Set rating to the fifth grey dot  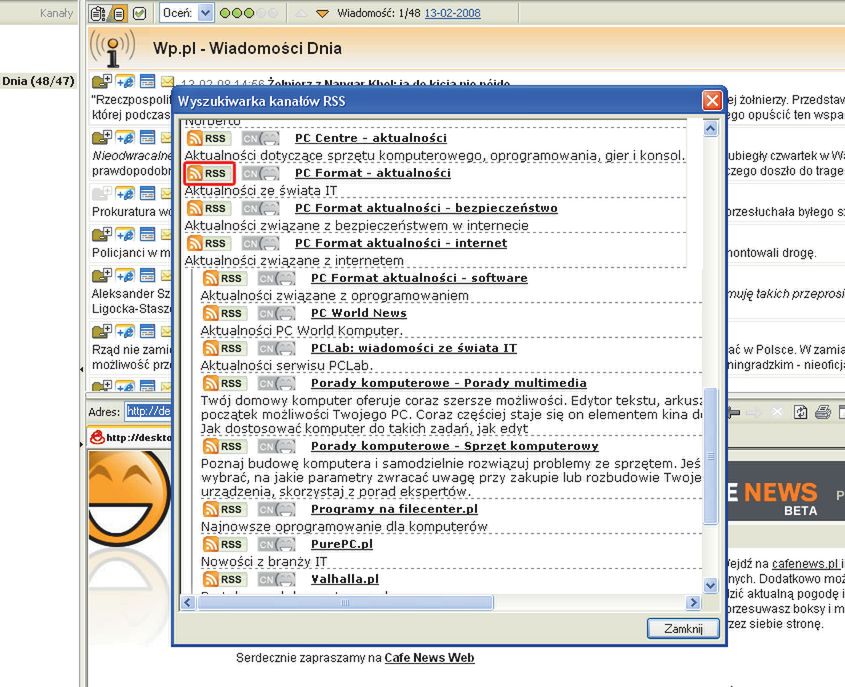(273, 13)
